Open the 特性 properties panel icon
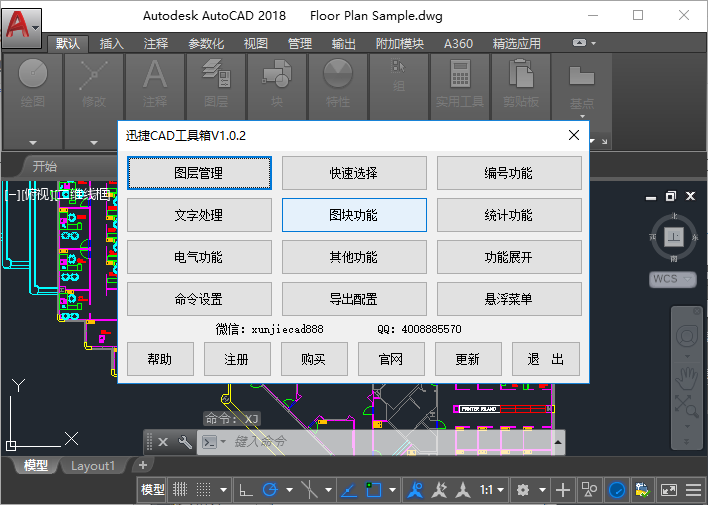 click(338, 73)
